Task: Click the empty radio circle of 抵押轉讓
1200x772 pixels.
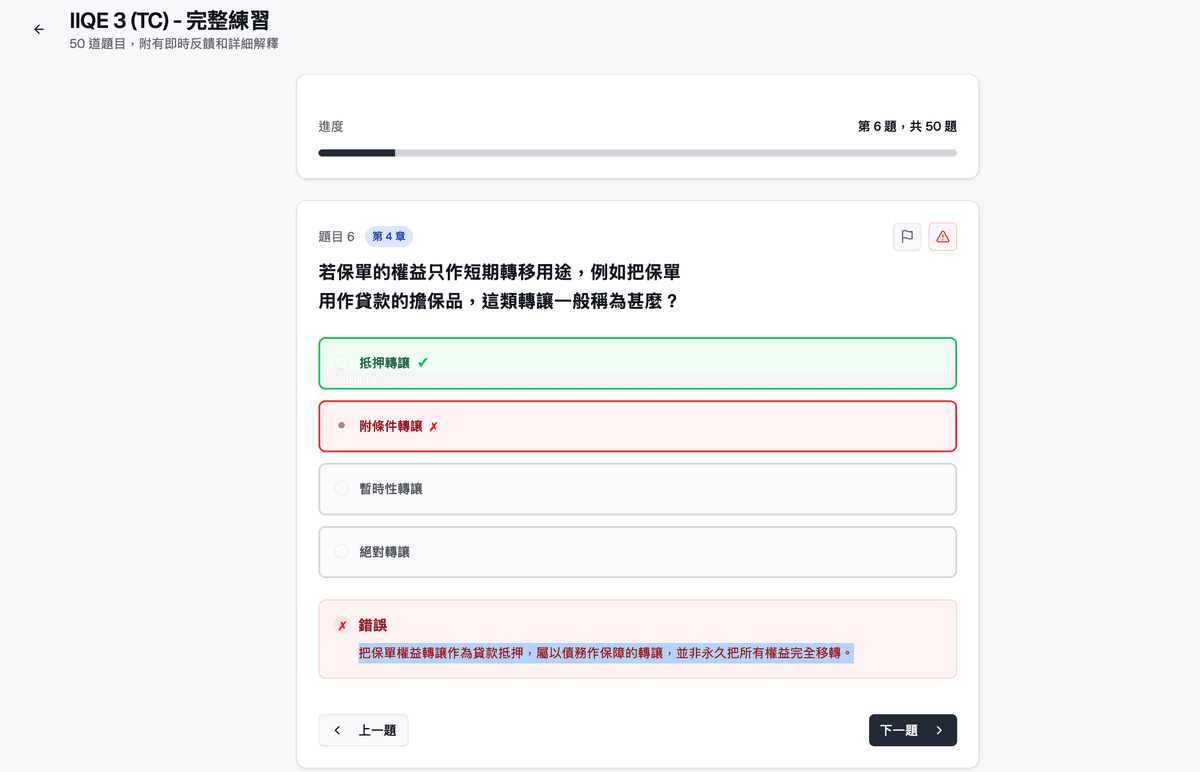Action: (x=341, y=363)
